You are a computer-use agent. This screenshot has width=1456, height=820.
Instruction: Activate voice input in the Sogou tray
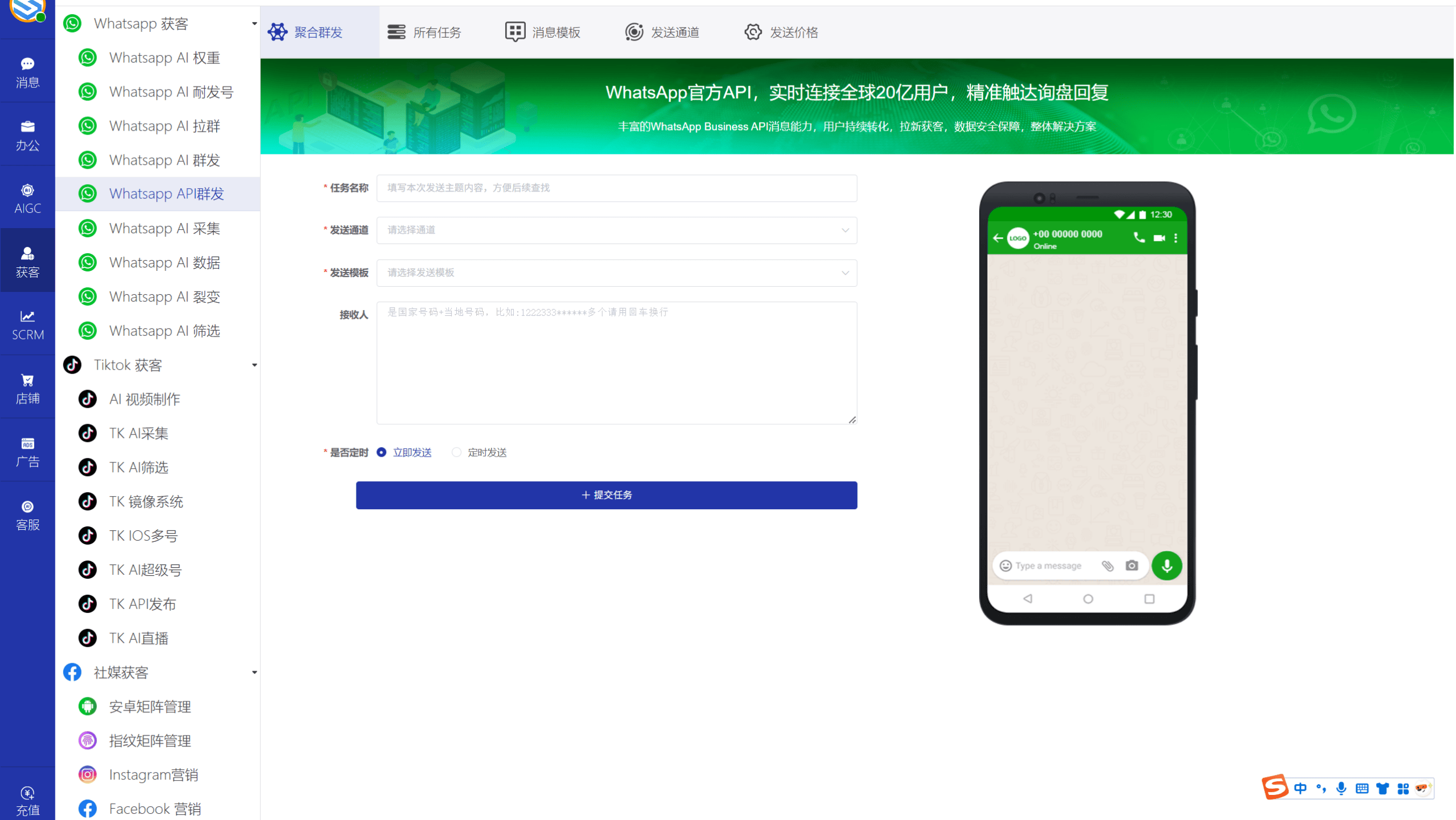tap(1341, 788)
